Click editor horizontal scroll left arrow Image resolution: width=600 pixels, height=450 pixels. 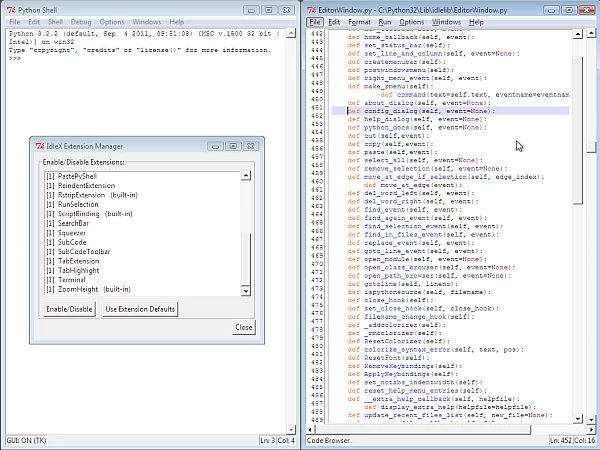click(x=310, y=430)
